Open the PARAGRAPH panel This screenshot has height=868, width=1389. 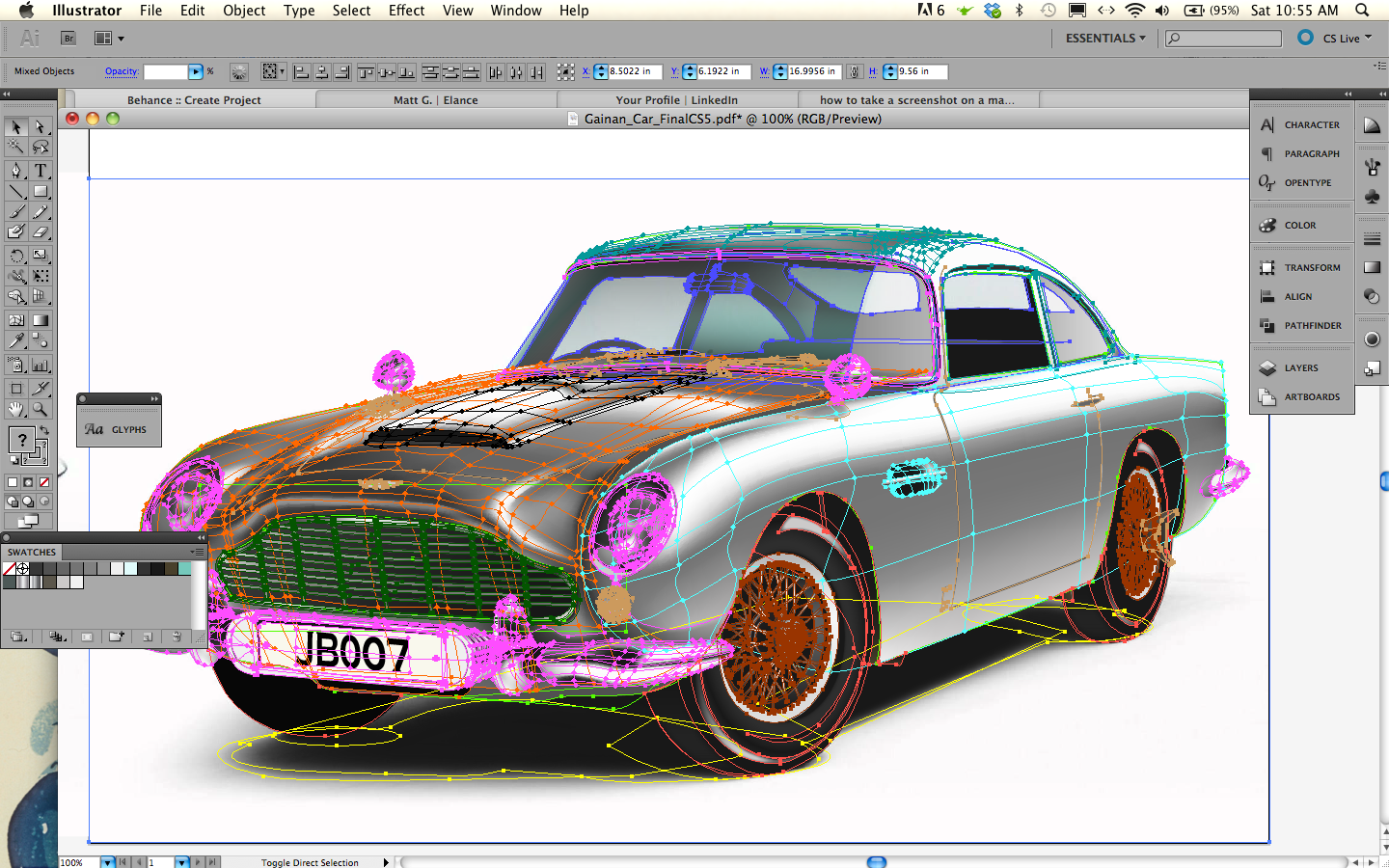point(1300,154)
